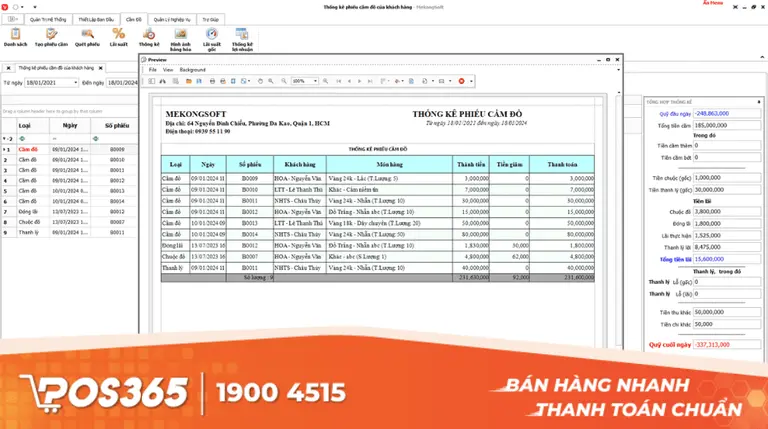Select the Chuộc đồ row B0007 in grid
Screen dimensions: 768x429
point(70,222)
